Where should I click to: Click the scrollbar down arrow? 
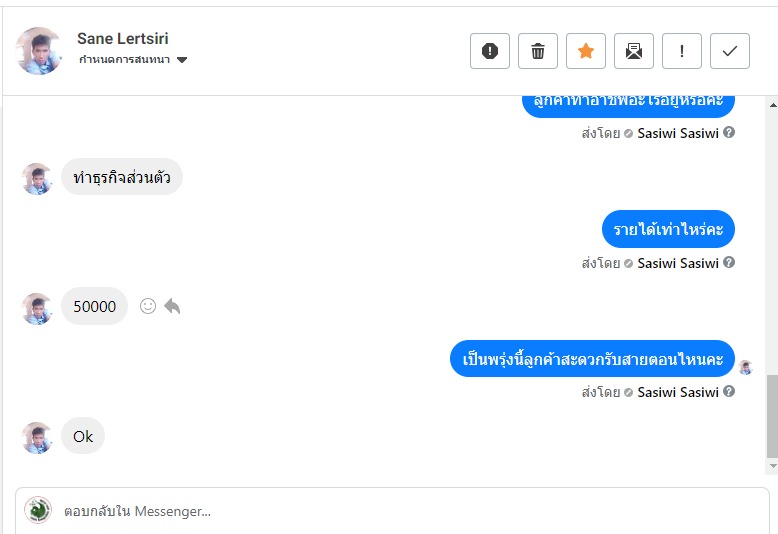point(771,466)
